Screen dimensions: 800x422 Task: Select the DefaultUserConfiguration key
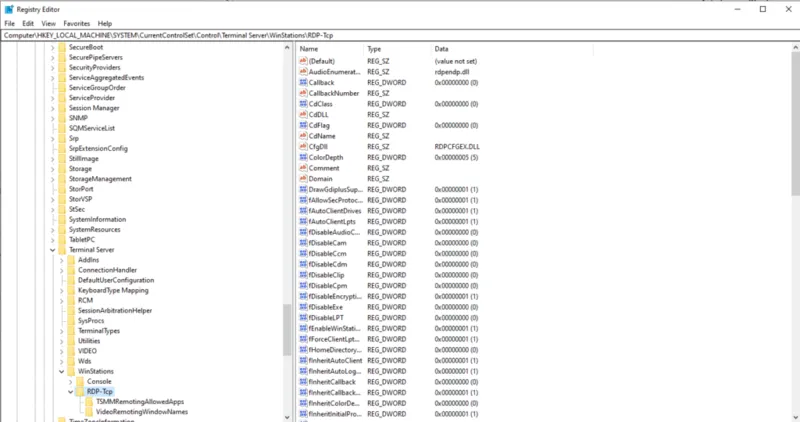[x=116, y=280]
